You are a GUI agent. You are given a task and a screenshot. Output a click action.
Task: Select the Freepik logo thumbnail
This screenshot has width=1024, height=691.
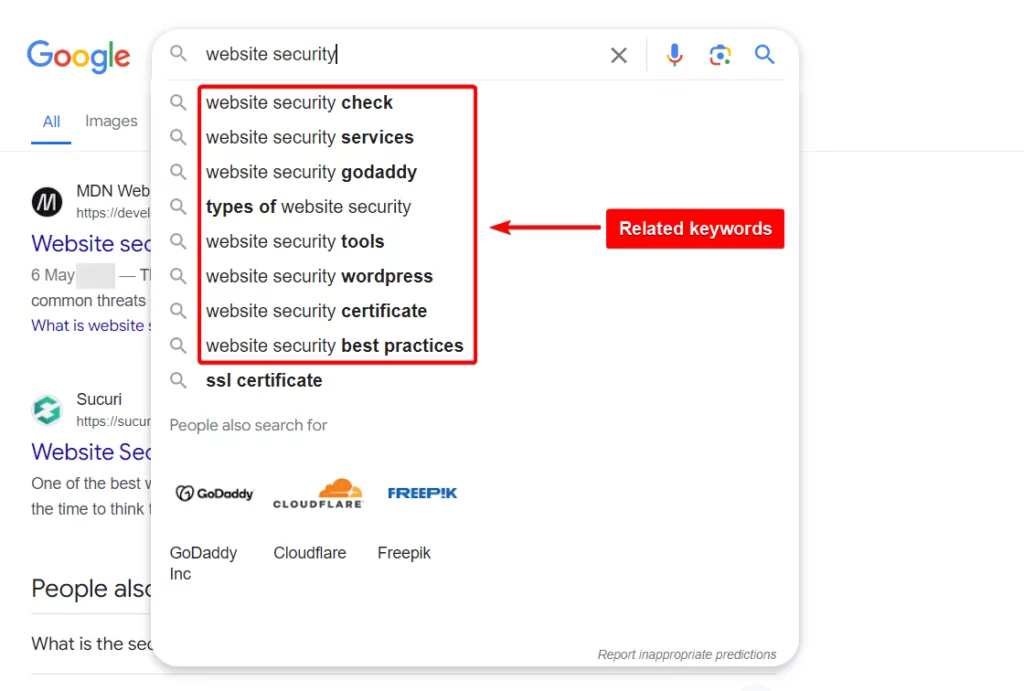tap(422, 493)
